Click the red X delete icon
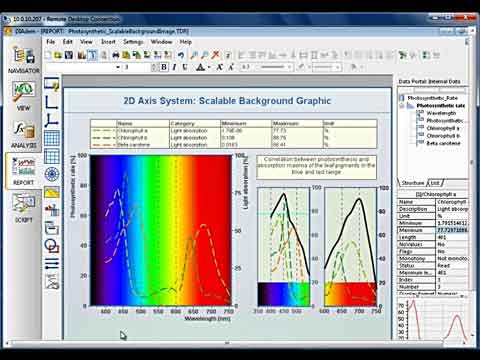480x360 pixels. [216, 55]
